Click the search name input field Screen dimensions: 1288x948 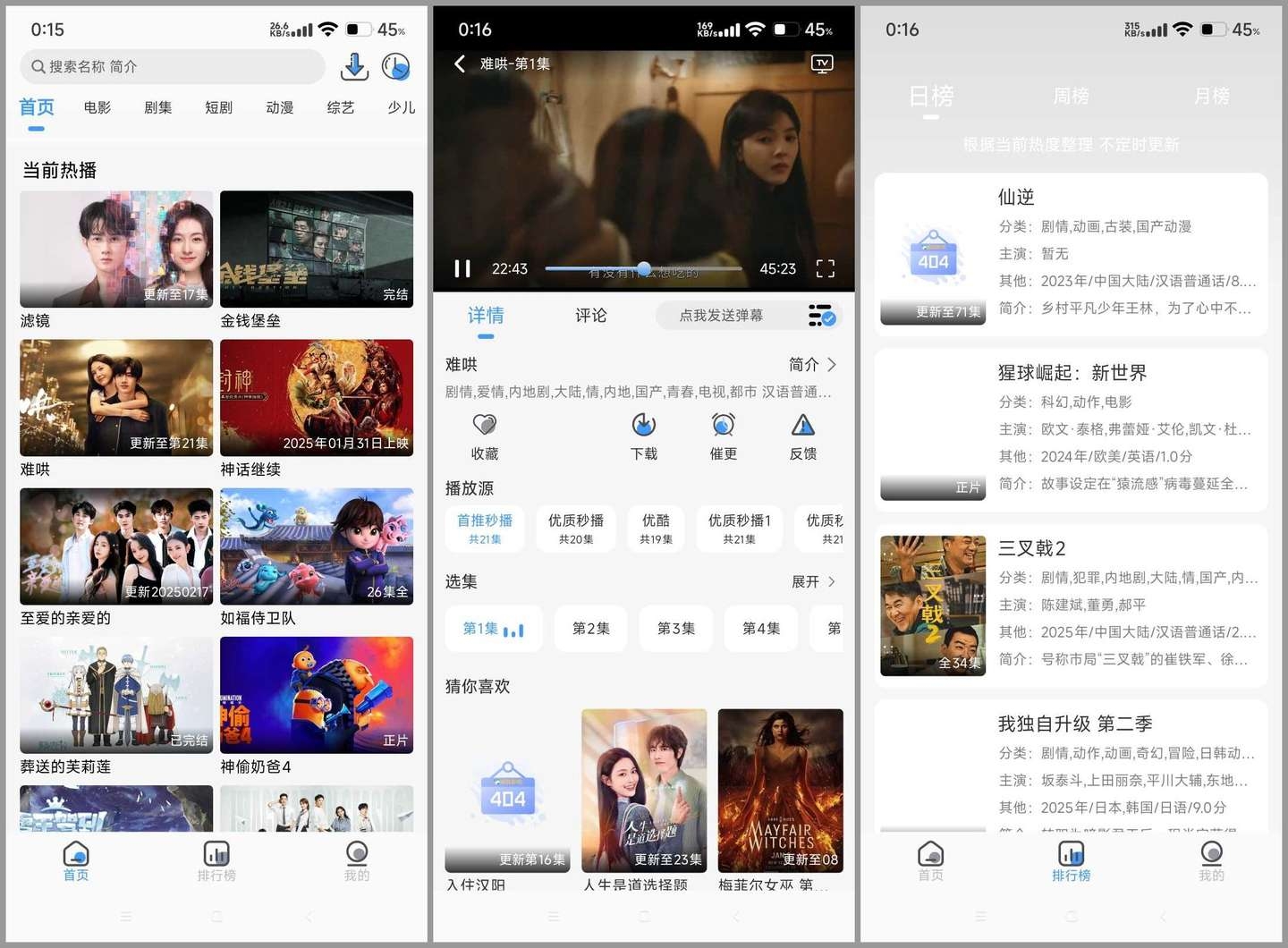click(173, 66)
